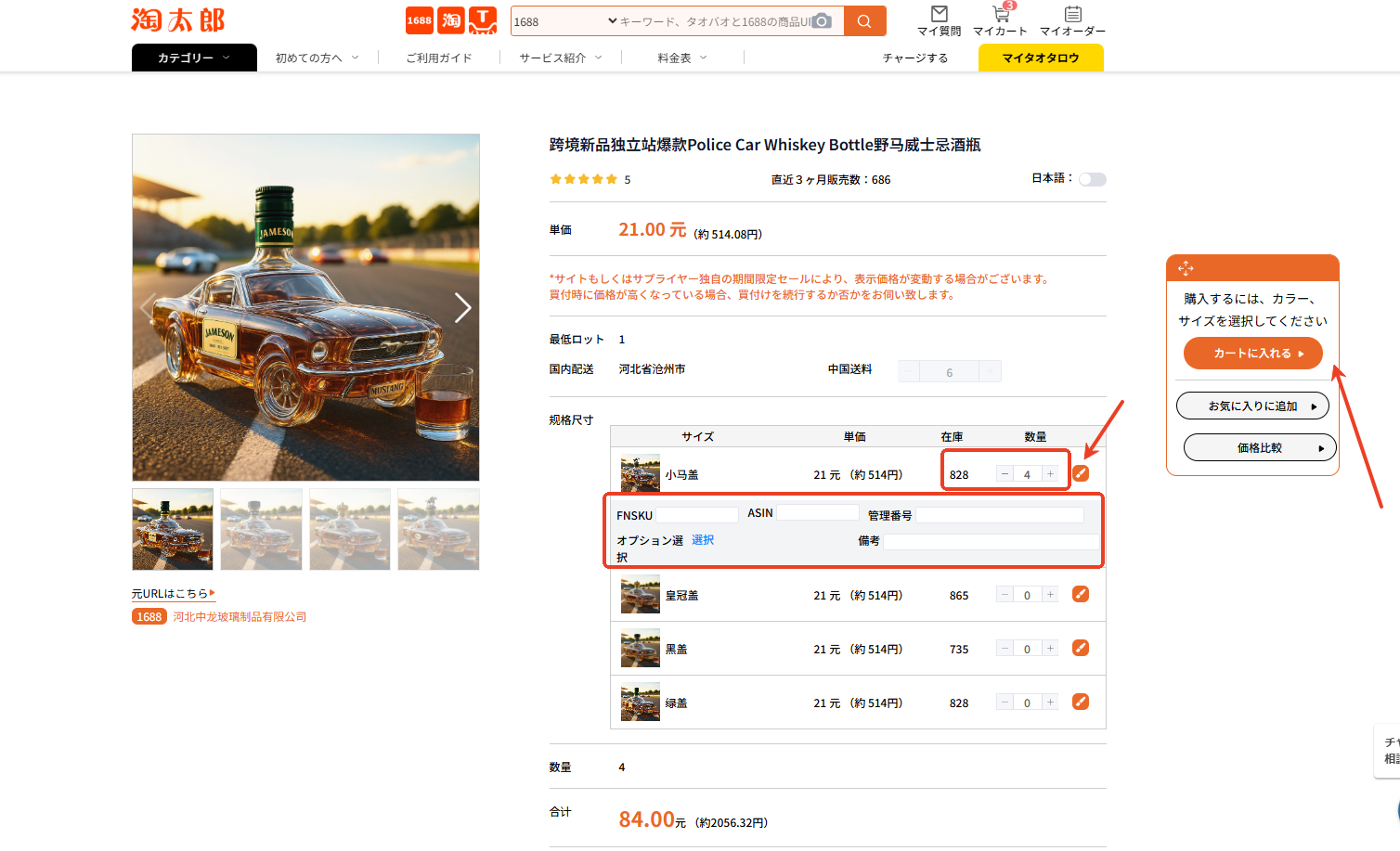This screenshot has width=1400, height=851.
Task: Expand サービス紹介 menu
Action: pos(561,58)
